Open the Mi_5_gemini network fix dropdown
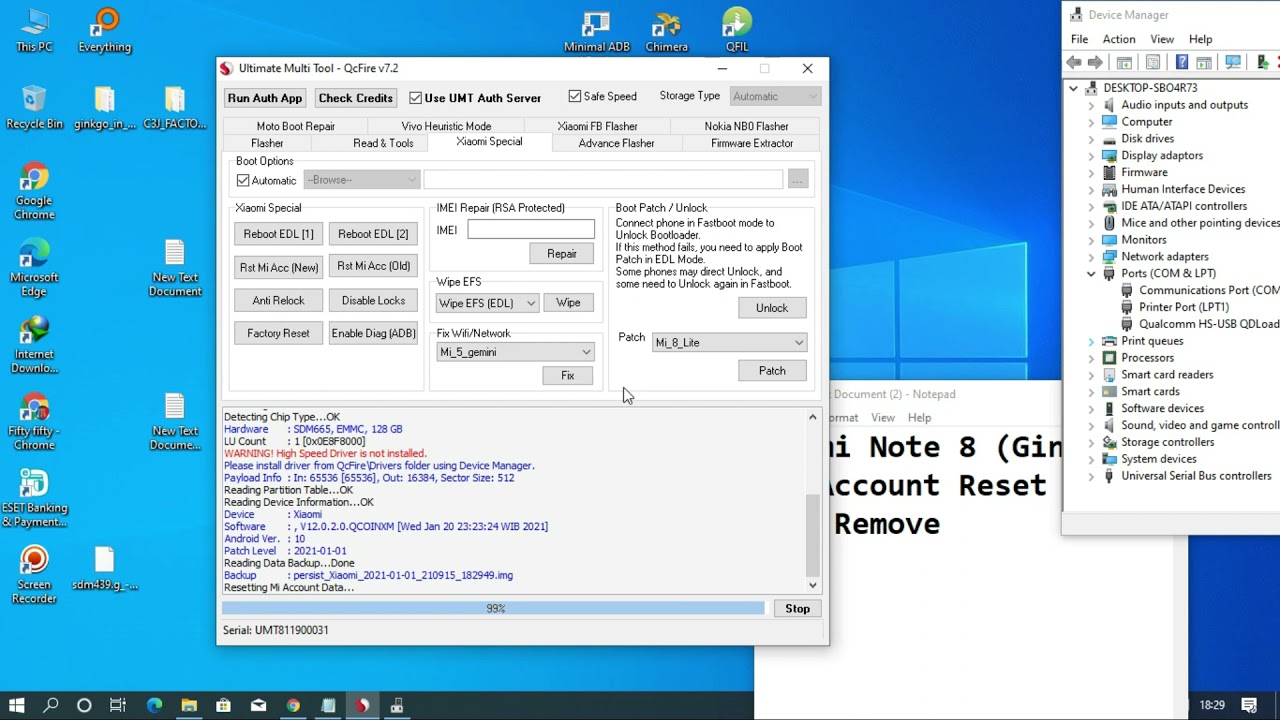Viewport: 1280px width, 720px height. pyautogui.click(x=515, y=352)
